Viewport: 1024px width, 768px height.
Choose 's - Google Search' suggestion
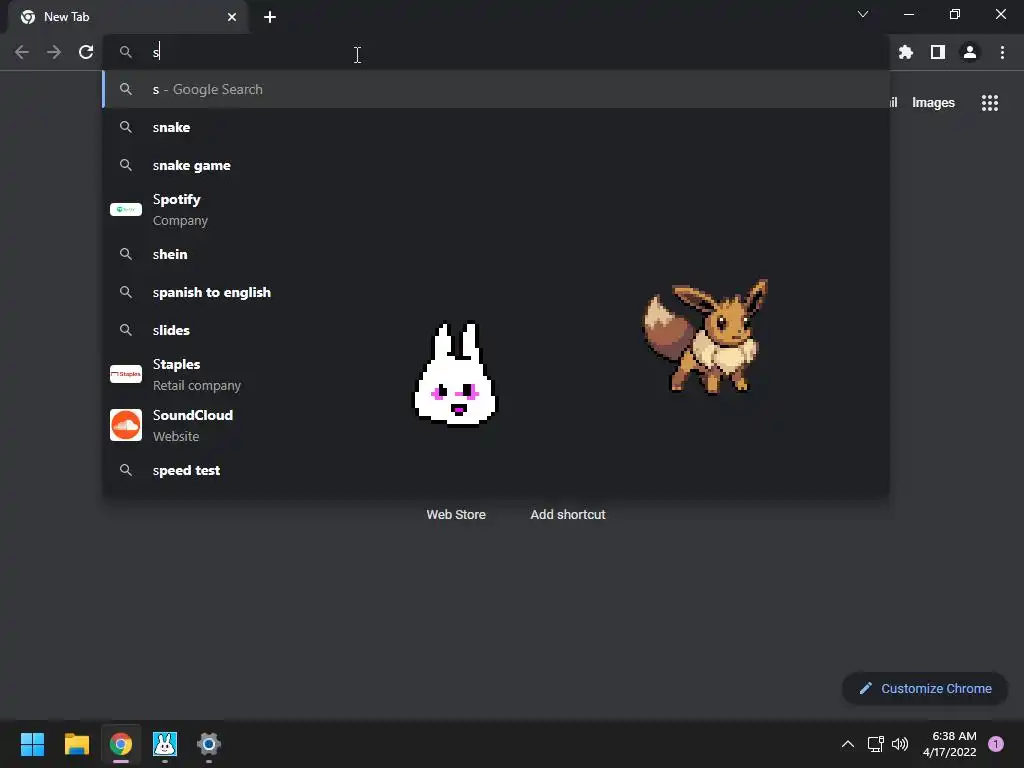(496, 89)
